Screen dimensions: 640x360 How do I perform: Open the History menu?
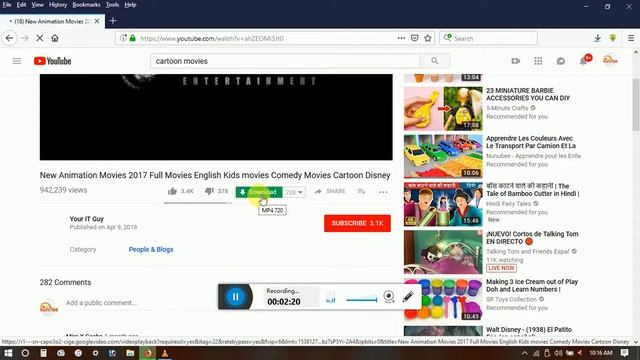pos(58,5)
